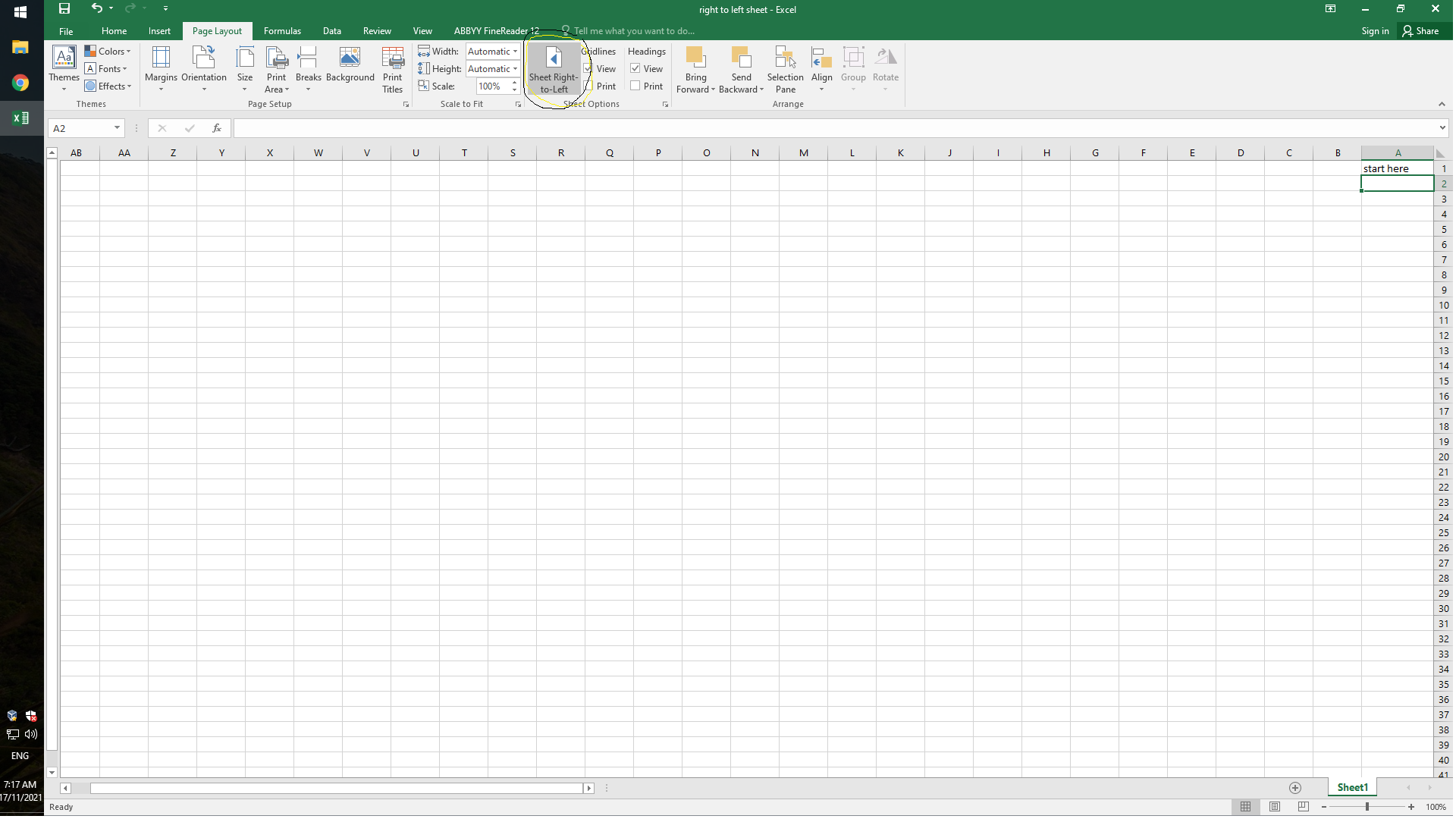Select the Sheet Right-to-Left option
Screen dimensions: 1456x819
(x=553, y=70)
